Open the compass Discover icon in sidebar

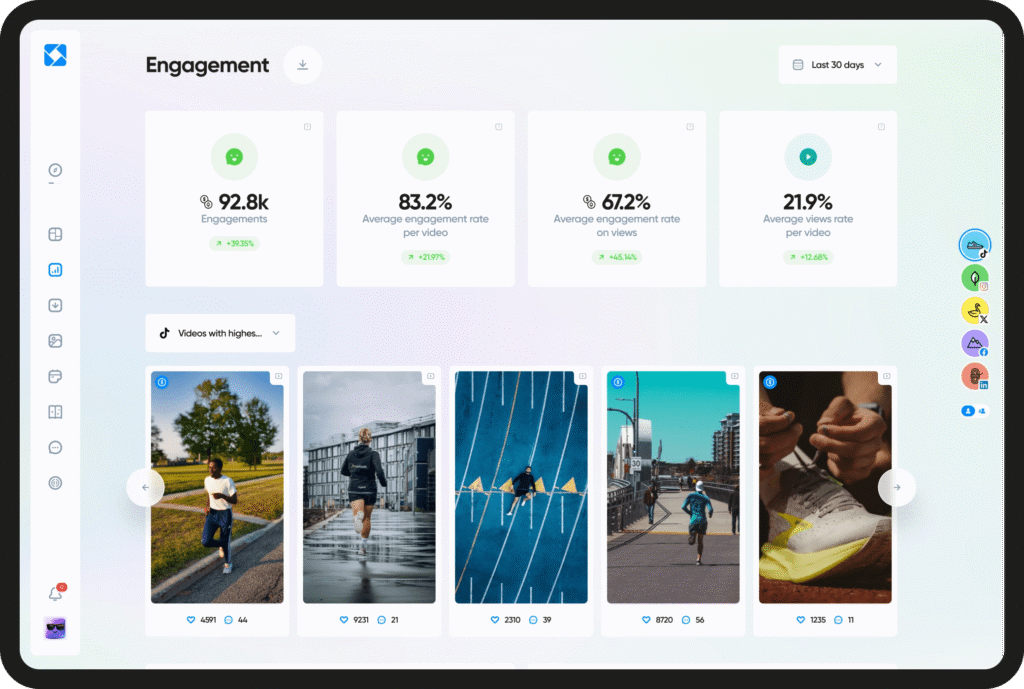[56, 170]
